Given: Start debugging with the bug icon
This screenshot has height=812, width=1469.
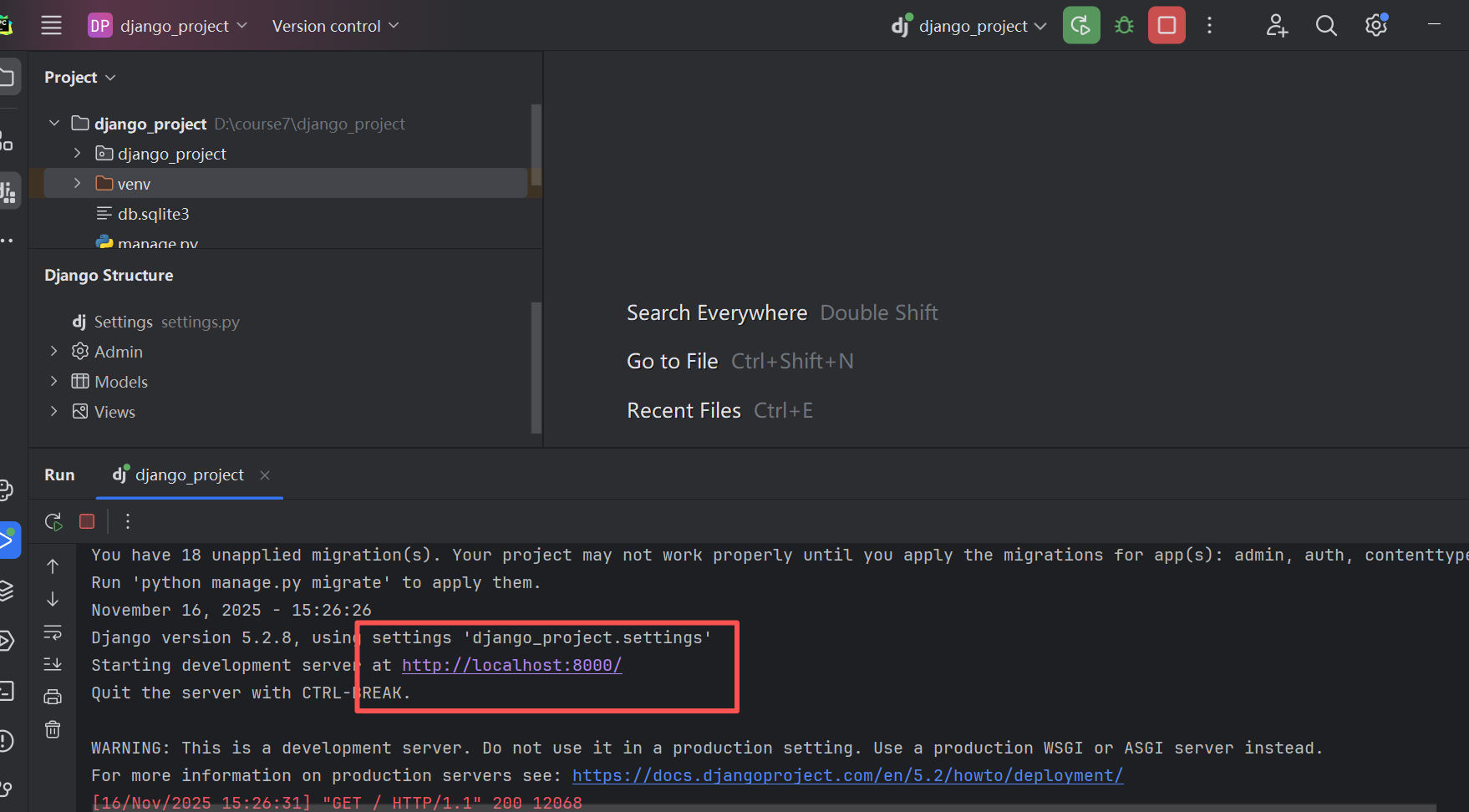Looking at the screenshot, I should [x=1124, y=25].
